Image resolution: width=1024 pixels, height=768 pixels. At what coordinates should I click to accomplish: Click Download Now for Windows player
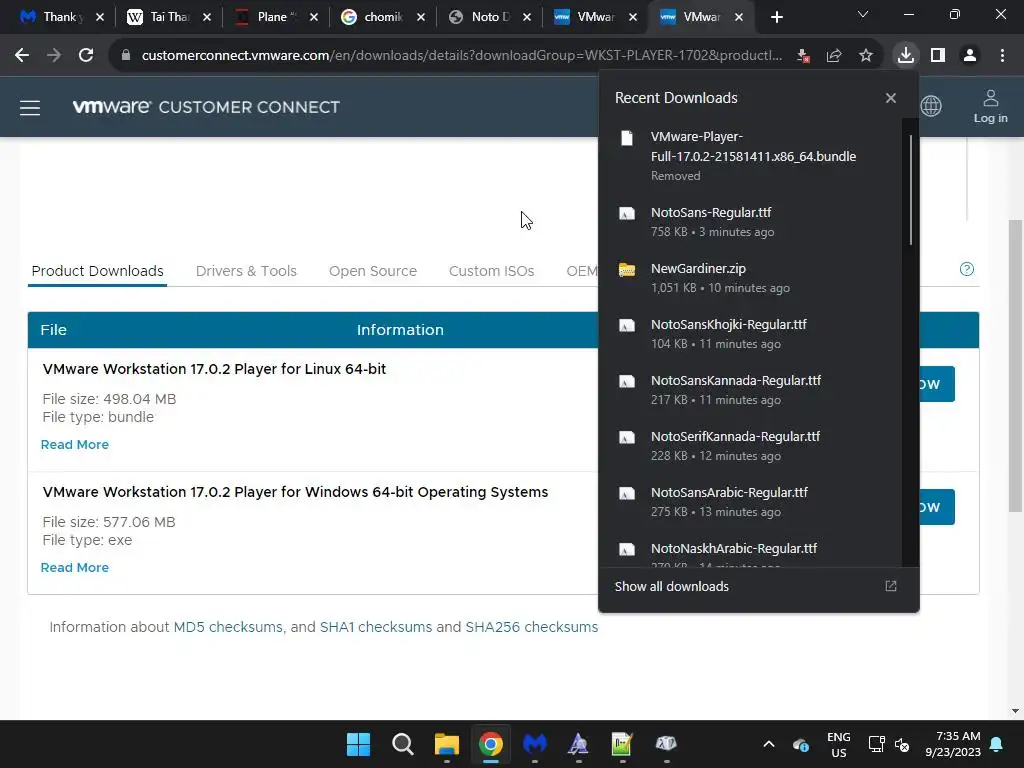(x=936, y=507)
